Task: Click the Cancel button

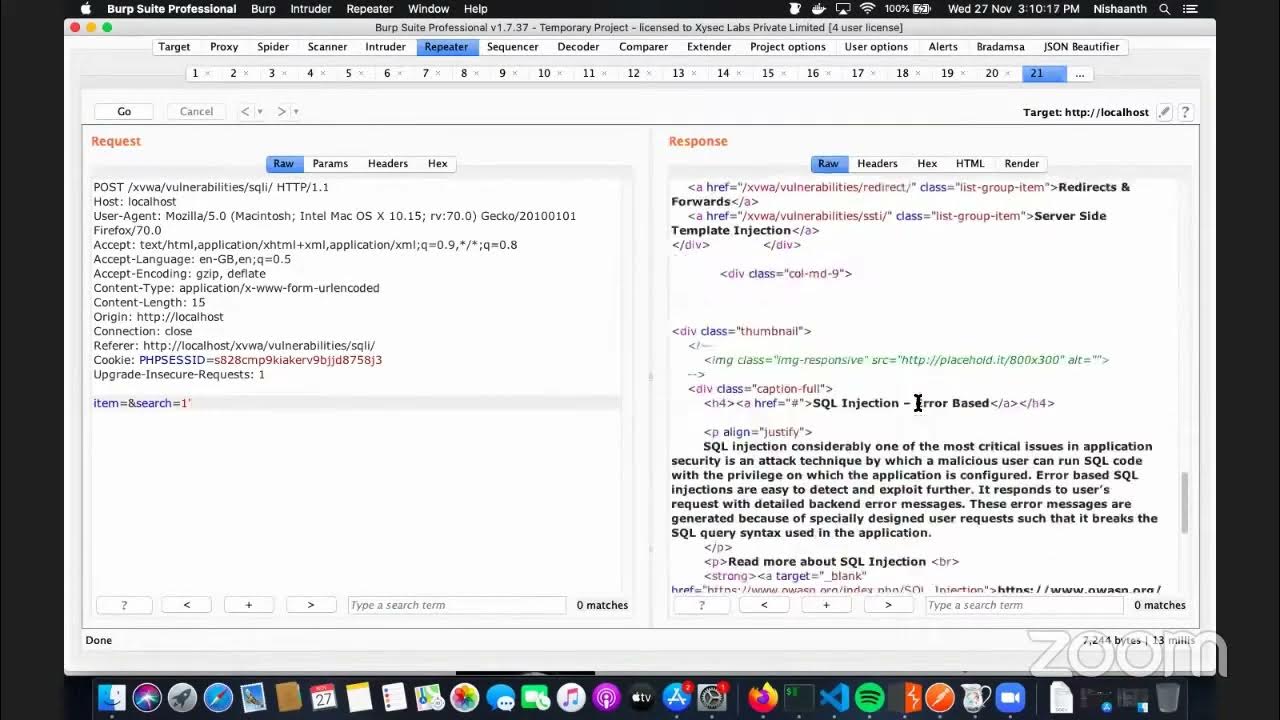Action: pos(196,112)
